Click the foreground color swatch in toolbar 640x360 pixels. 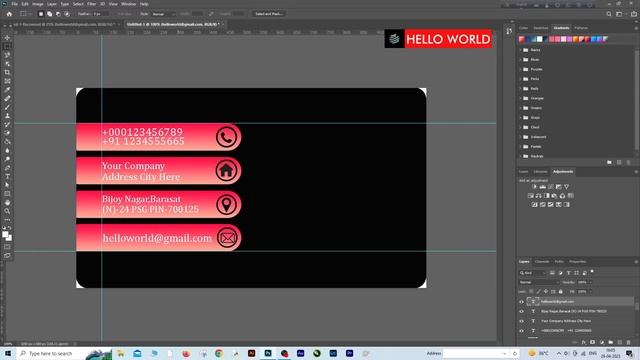(x=5, y=235)
